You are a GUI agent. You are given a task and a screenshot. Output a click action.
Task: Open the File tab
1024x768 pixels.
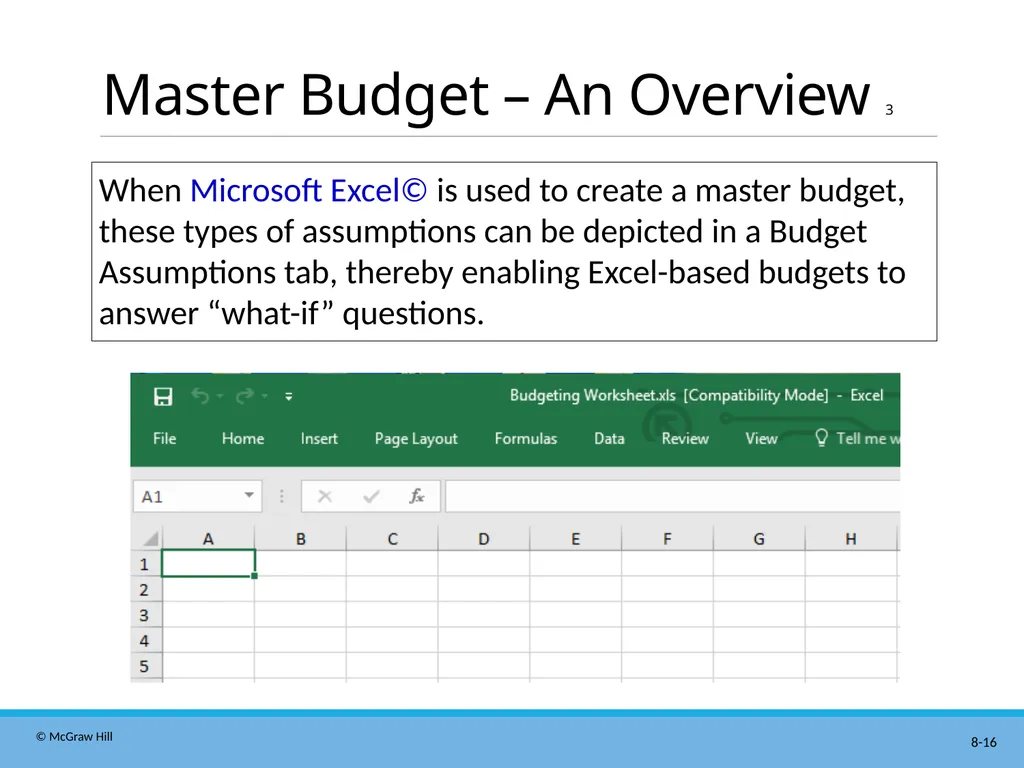(x=165, y=438)
